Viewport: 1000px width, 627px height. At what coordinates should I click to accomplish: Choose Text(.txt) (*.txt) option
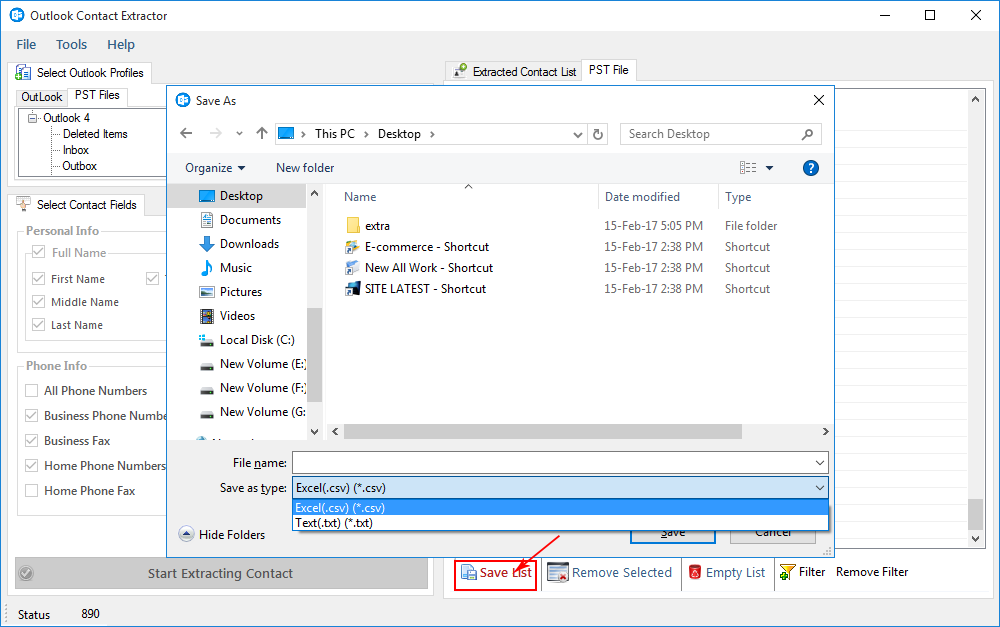[560, 523]
